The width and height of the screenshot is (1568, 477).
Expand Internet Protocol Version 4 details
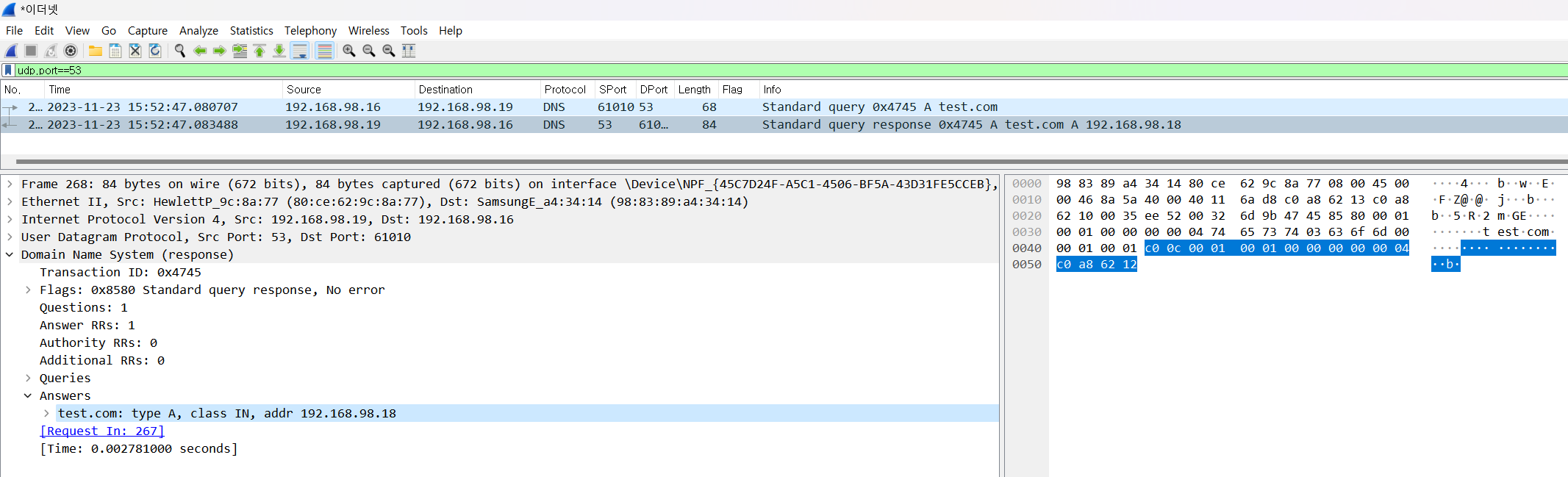pyautogui.click(x=10, y=220)
